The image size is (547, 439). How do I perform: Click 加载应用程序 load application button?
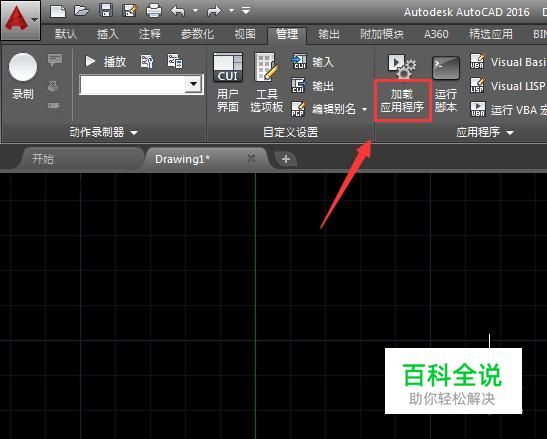pos(402,84)
